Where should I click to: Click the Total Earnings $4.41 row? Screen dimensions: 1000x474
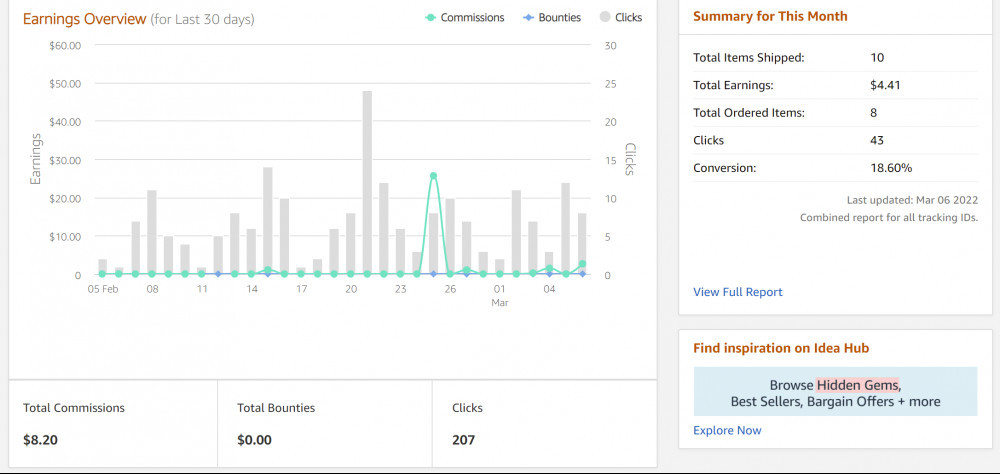tap(835, 85)
